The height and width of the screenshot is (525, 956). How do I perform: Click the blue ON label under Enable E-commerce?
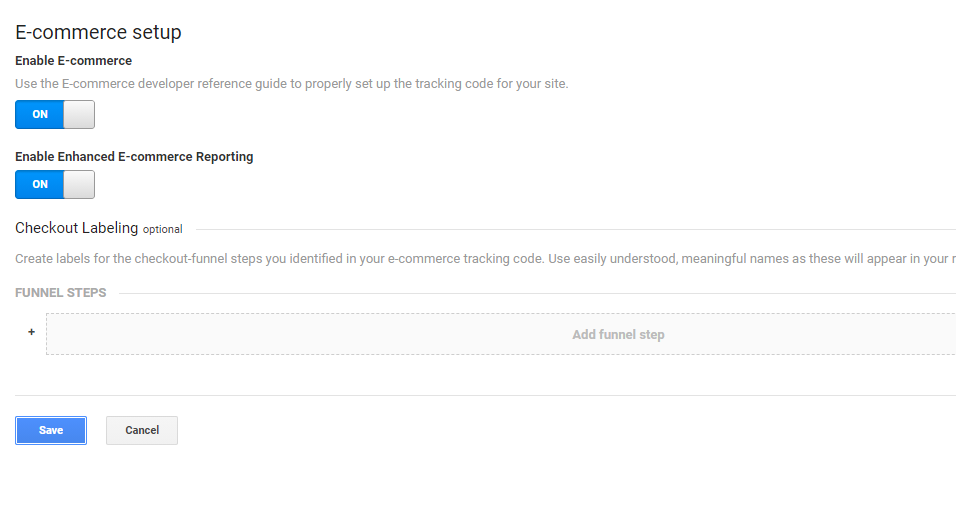click(40, 115)
